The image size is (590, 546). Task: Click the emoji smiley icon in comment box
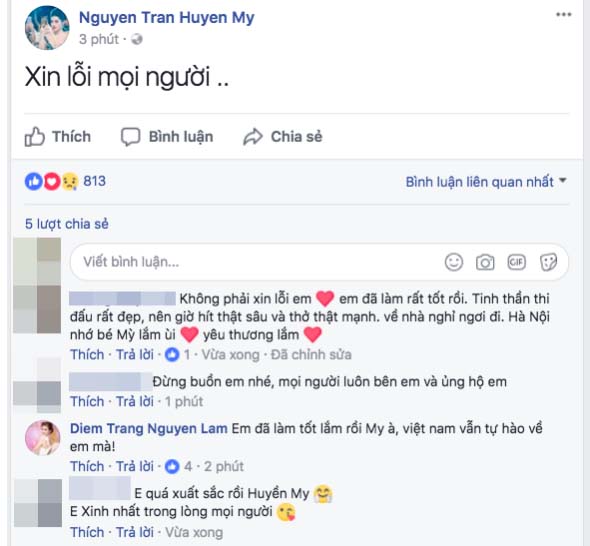tap(454, 262)
